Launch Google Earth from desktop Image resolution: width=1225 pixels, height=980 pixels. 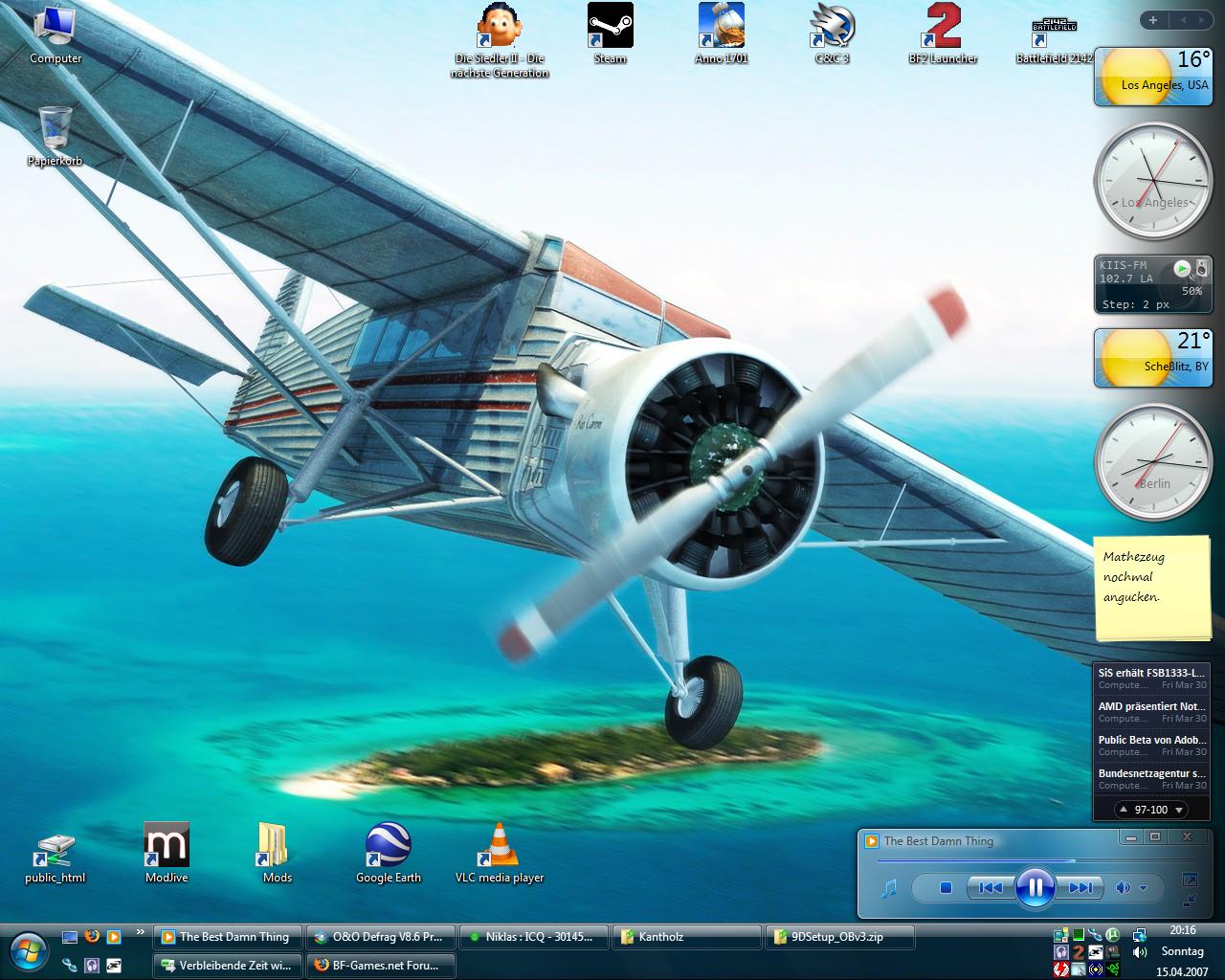pos(389,853)
